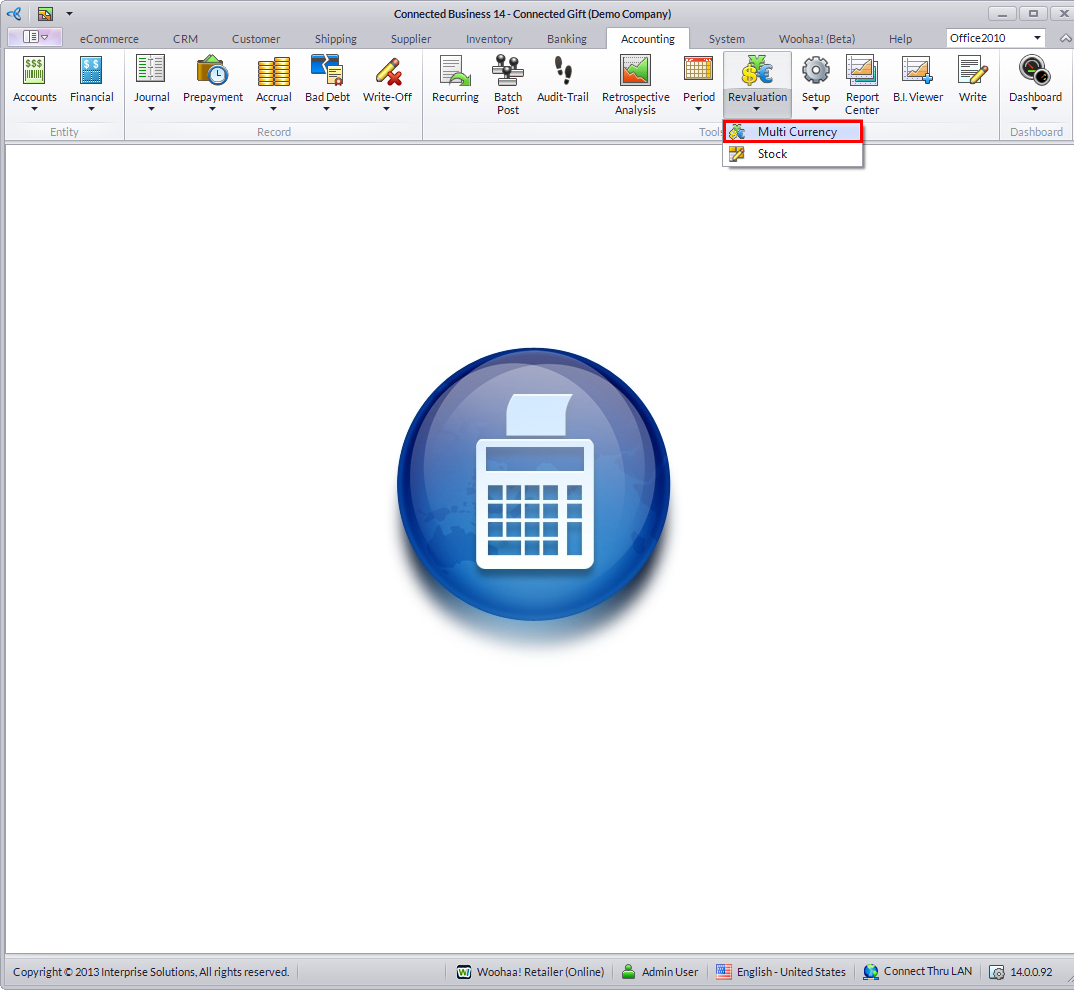Click the Journal ledger icon
Screen dimensions: 1074x990
tap(151, 70)
